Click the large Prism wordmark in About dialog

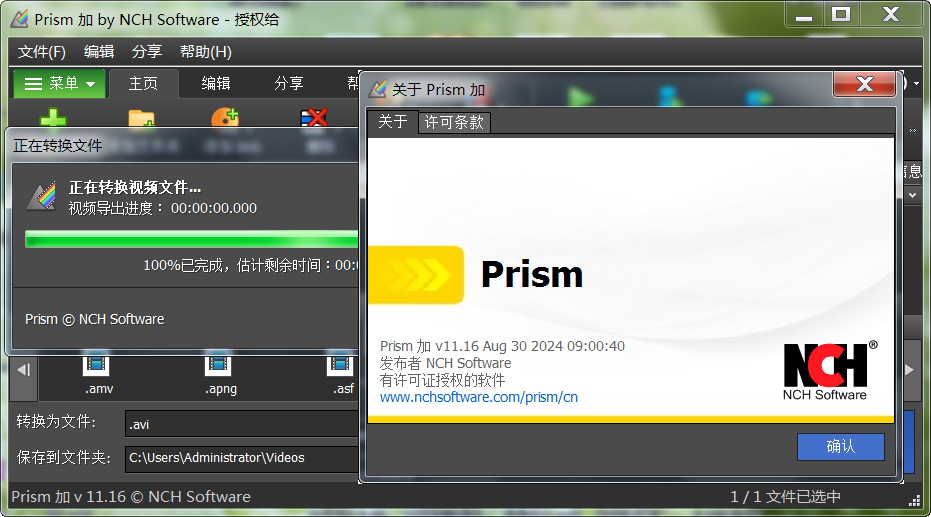(x=532, y=275)
